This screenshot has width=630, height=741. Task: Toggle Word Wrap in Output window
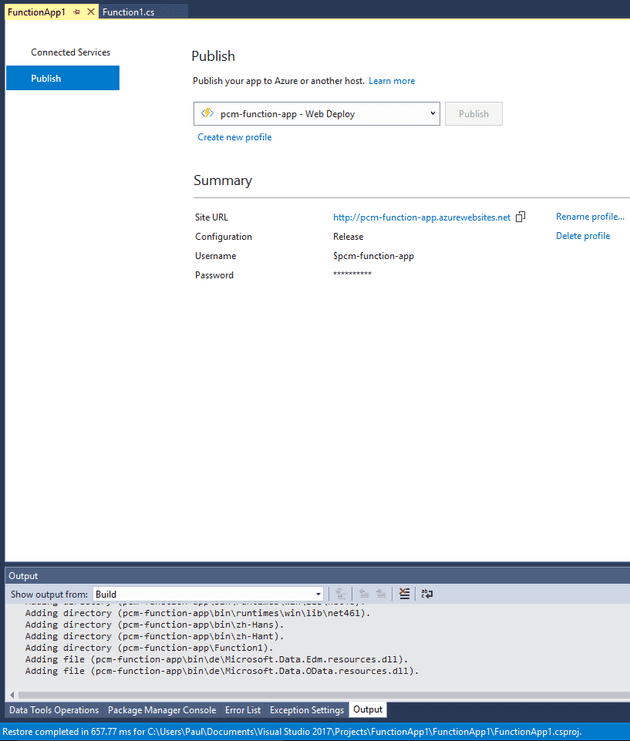tap(427, 594)
